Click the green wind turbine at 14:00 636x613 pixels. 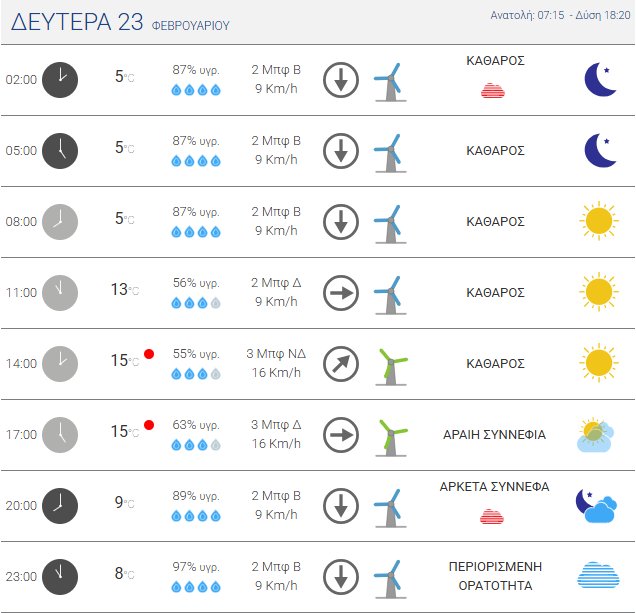(391, 364)
